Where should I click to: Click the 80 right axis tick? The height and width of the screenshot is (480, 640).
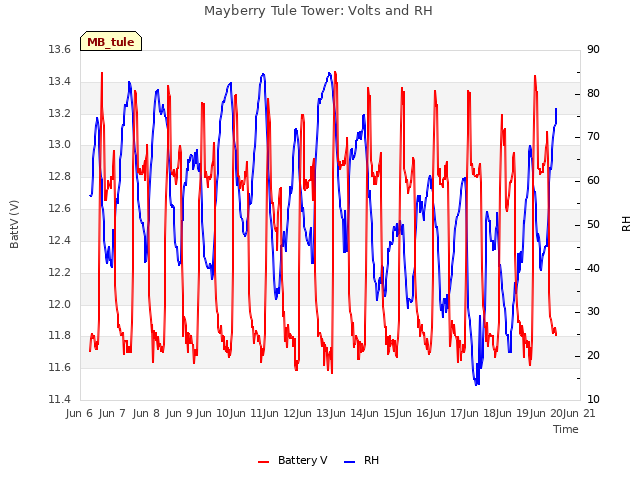(593, 93)
